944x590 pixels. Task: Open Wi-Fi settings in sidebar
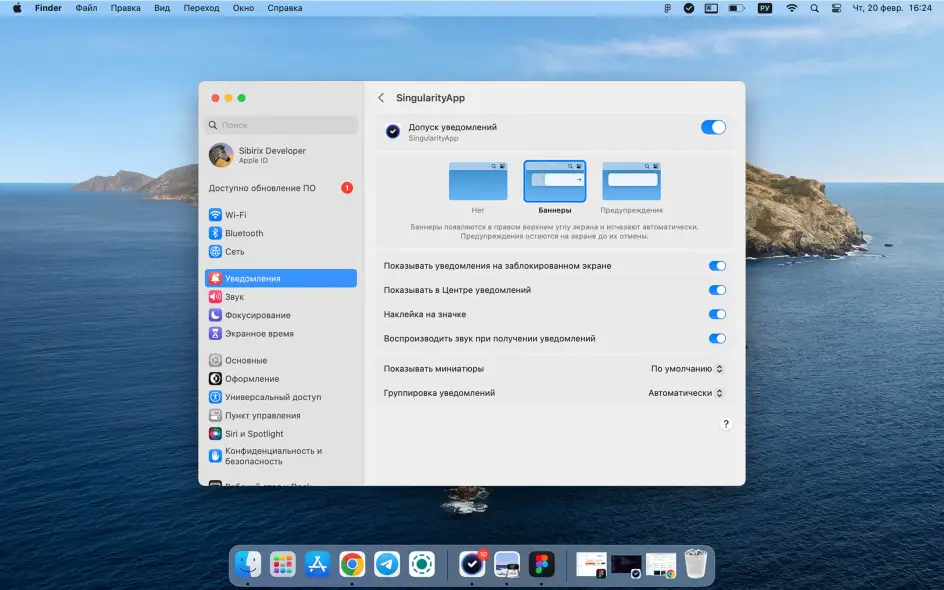235,215
